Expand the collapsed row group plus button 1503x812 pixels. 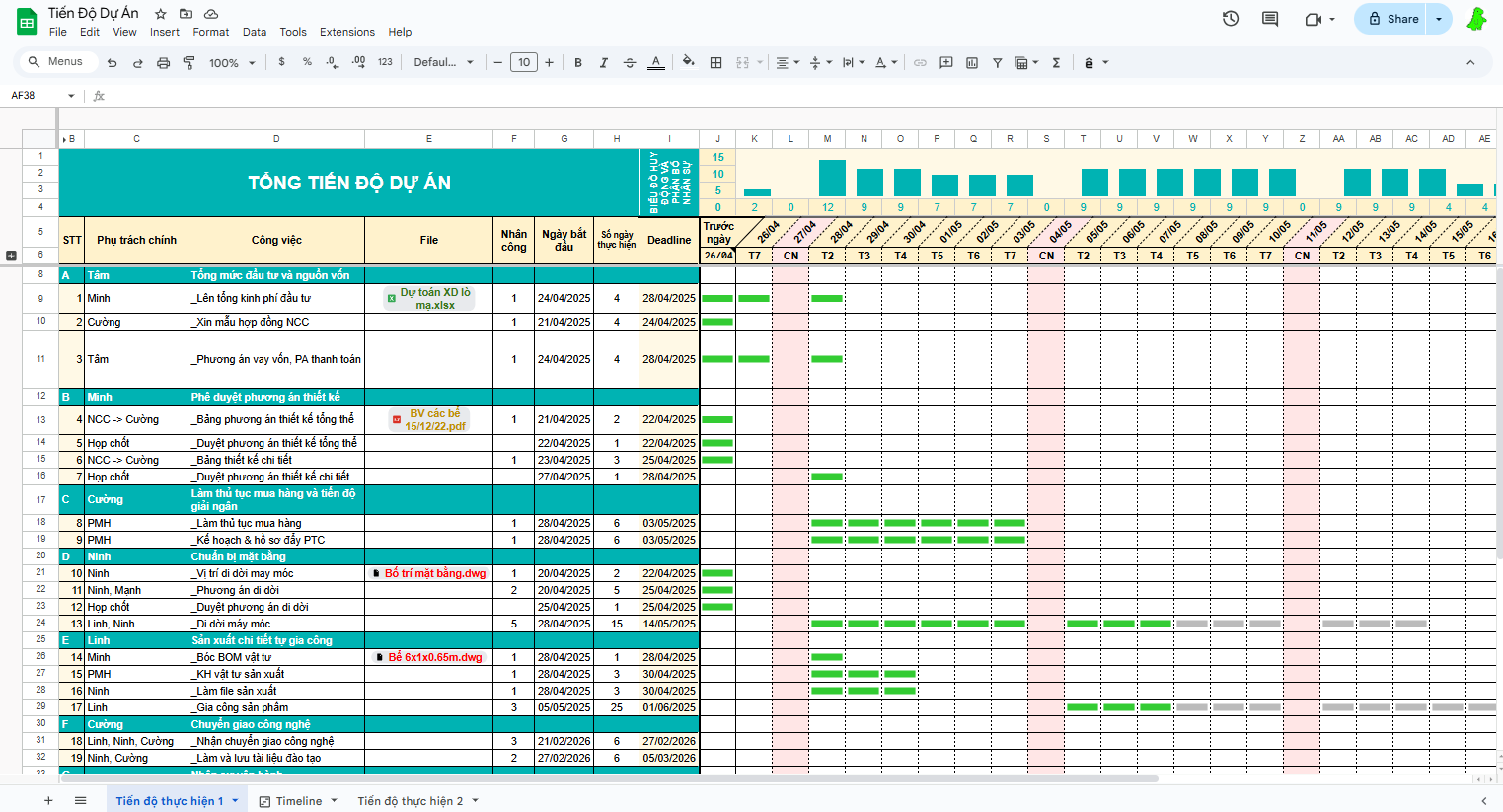pyautogui.click(x=11, y=256)
